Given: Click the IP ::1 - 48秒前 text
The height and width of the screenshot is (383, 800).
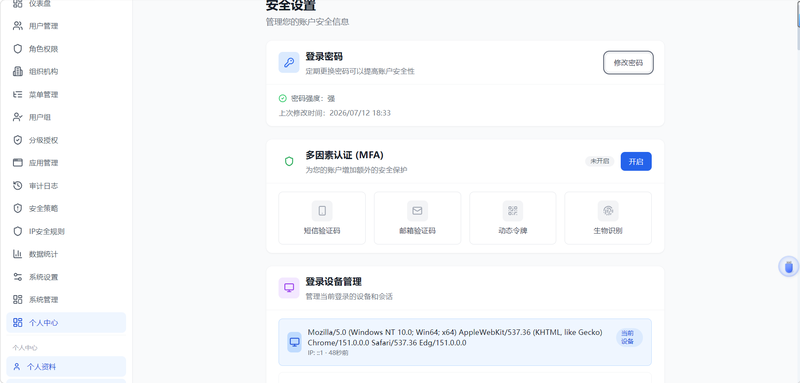Looking at the screenshot, I should click(x=328, y=353).
